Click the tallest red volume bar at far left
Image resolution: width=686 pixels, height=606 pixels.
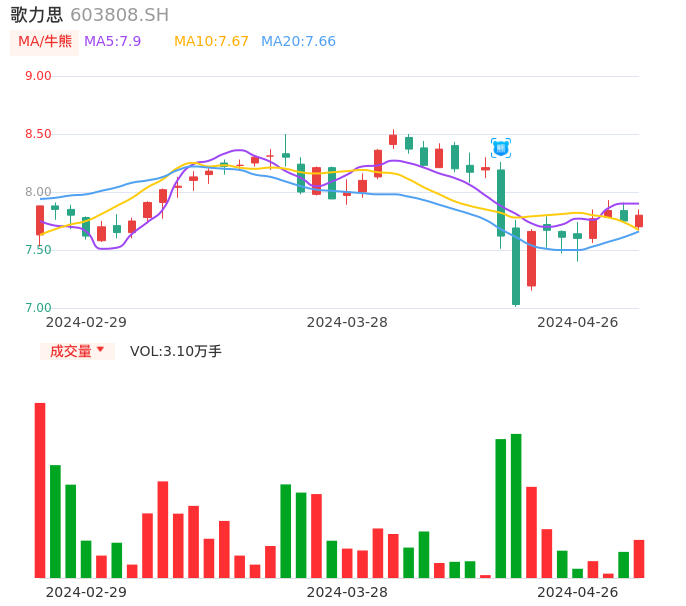point(40,490)
